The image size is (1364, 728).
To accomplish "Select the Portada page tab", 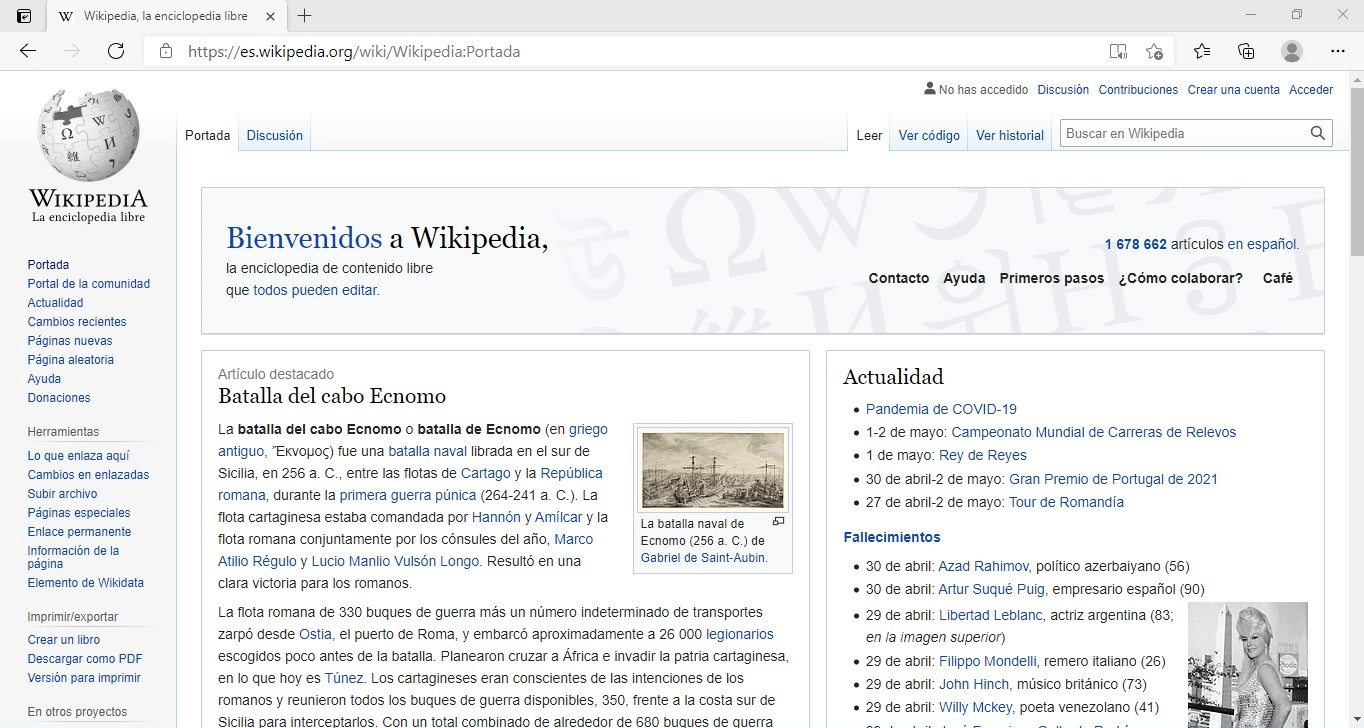I will coord(208,135).
